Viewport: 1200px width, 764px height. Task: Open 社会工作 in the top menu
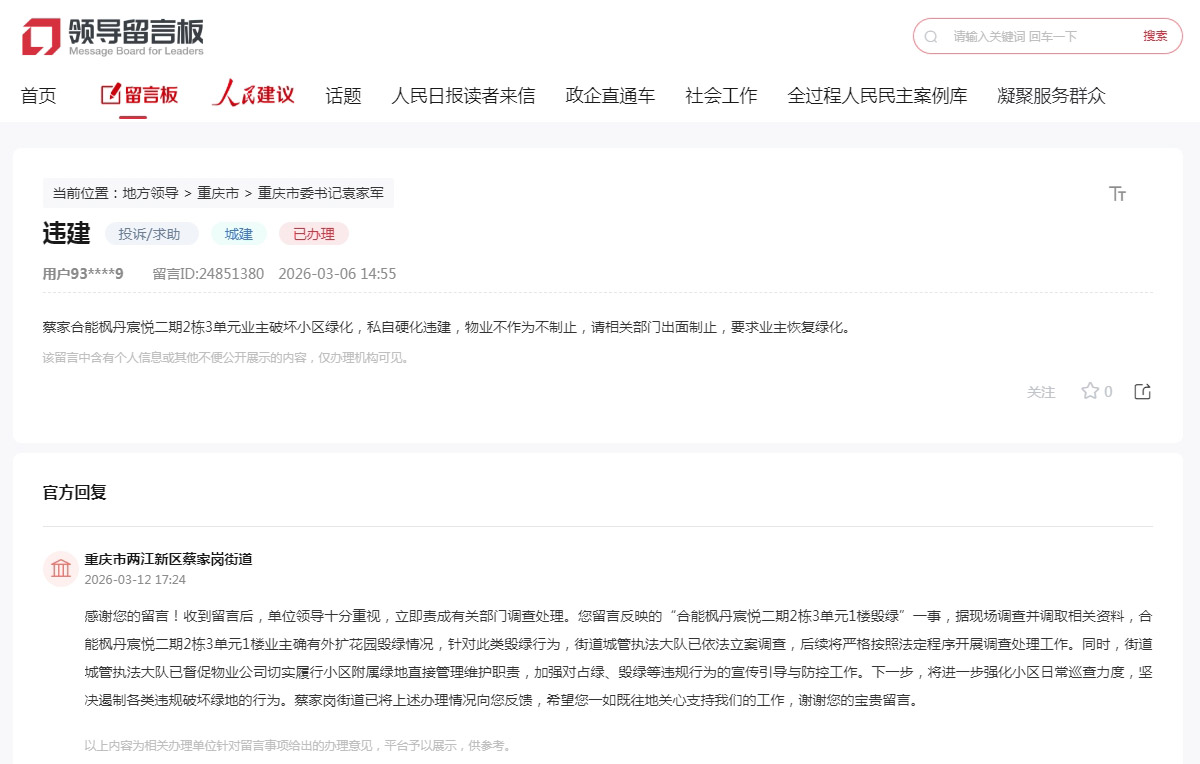pos(721,95)
